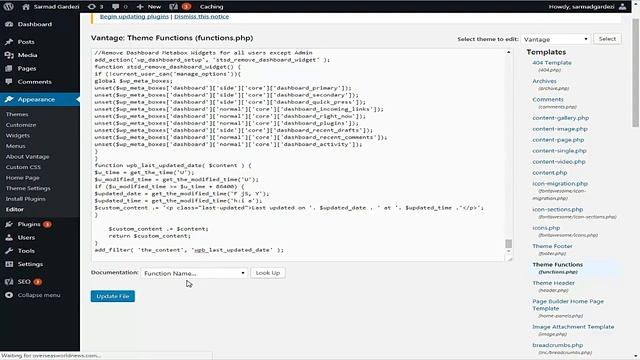This screenshot has height=360, width=640.
Task: Open Widgets submenu item
Action: (x=18, y=136)
